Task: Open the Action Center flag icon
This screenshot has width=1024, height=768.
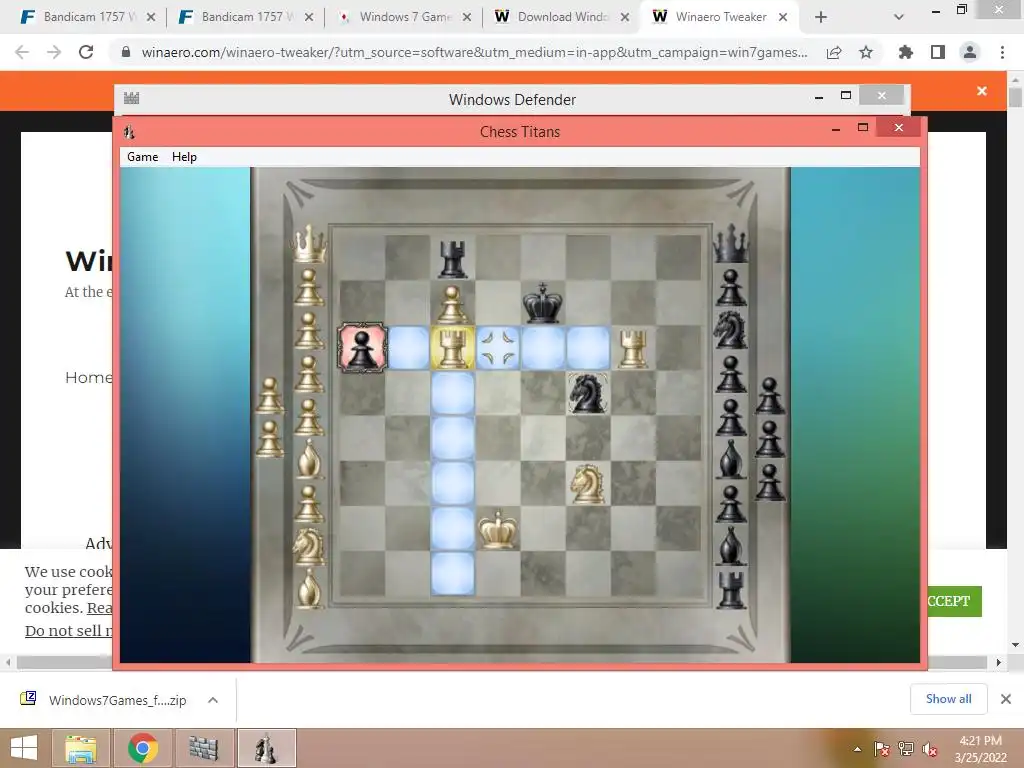Action: (x=882, y=749)
